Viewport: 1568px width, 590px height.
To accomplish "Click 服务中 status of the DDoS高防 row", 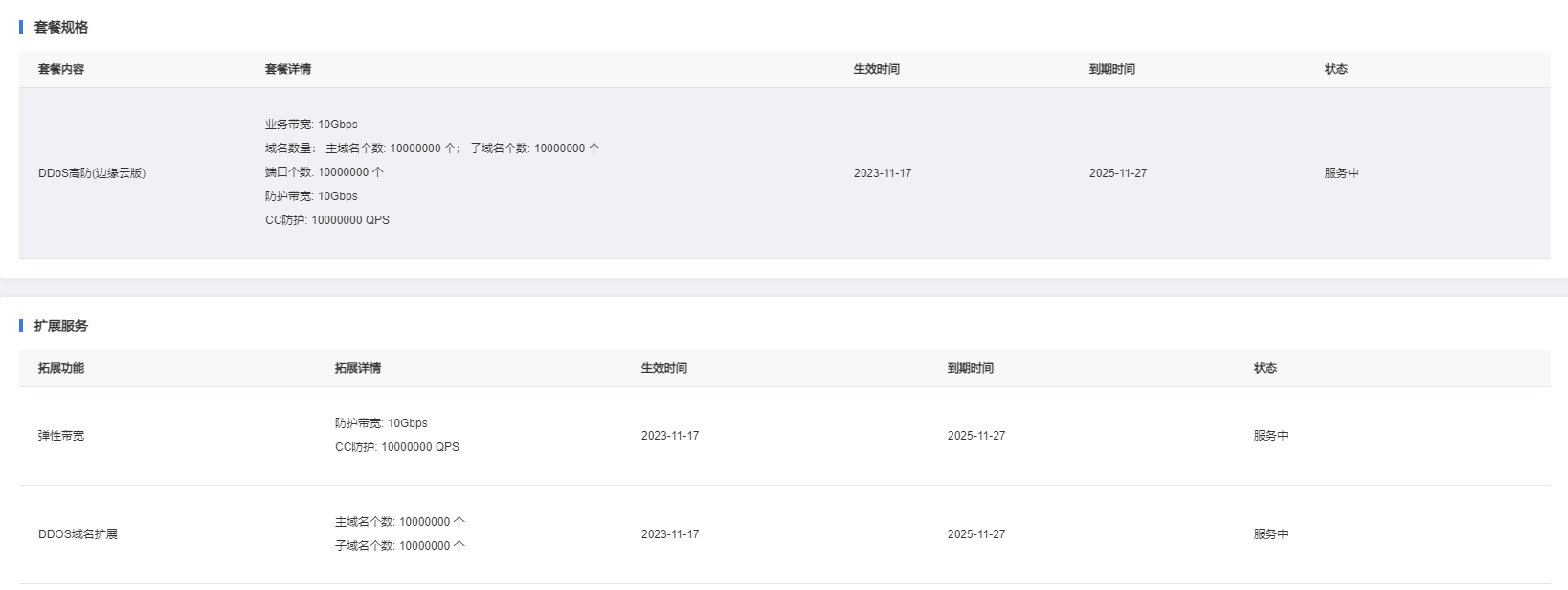I will click(x=1342, y=173).
